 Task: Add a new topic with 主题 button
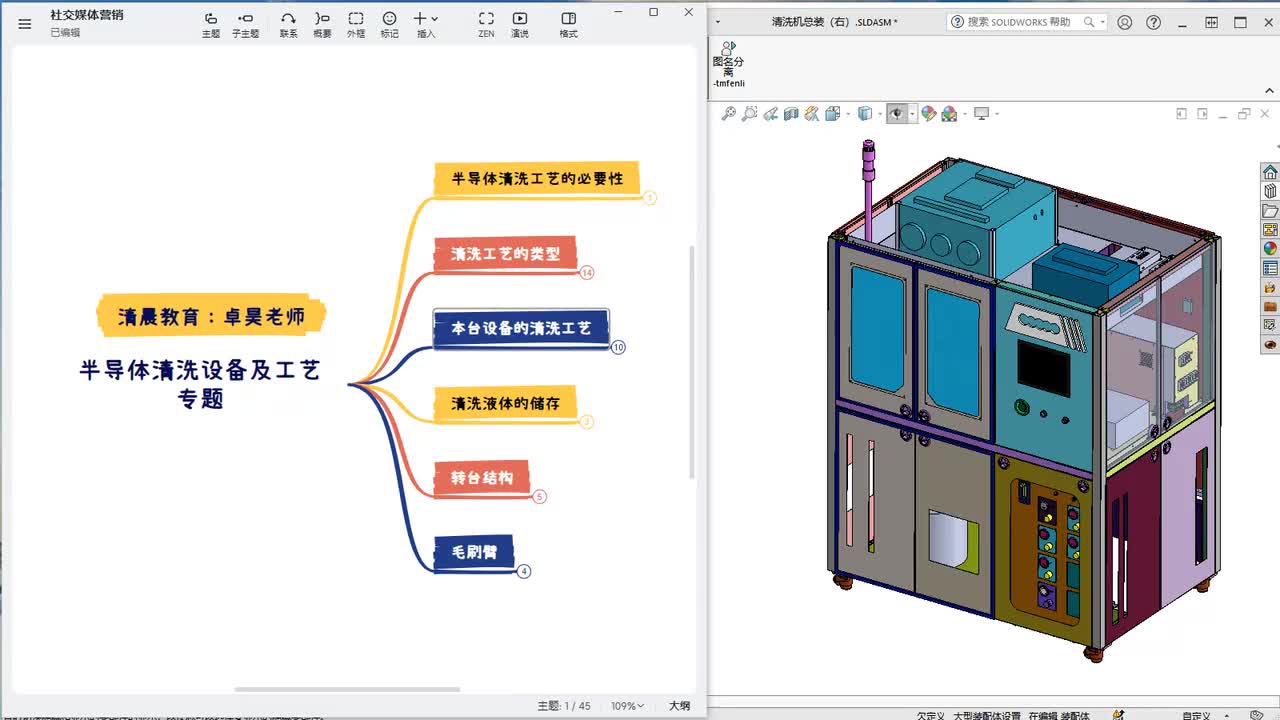tap(211, 25)
